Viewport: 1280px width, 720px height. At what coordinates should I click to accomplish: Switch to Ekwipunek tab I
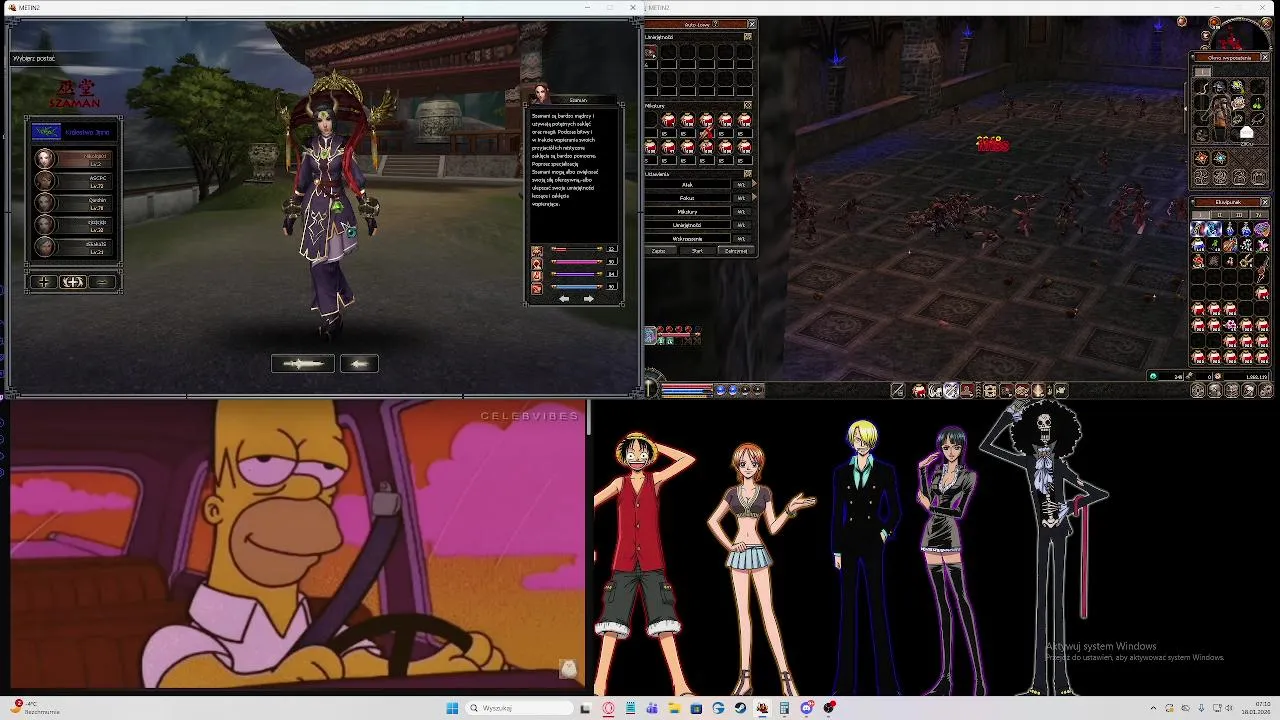(1201, 215)
